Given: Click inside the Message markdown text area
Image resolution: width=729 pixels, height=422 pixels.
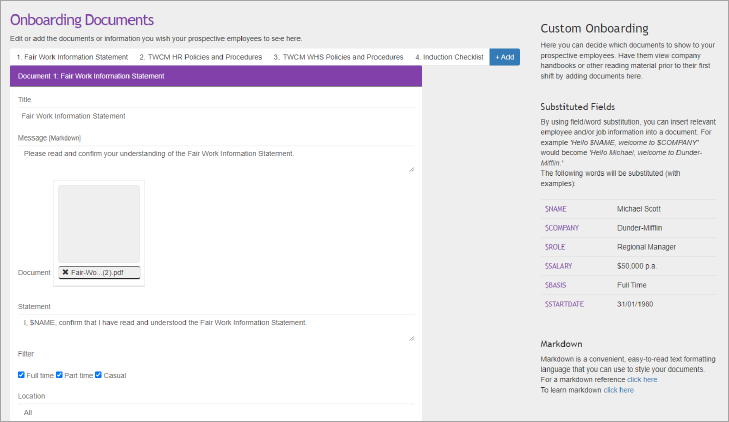Looking at the screenshot, I should [215, 158].
